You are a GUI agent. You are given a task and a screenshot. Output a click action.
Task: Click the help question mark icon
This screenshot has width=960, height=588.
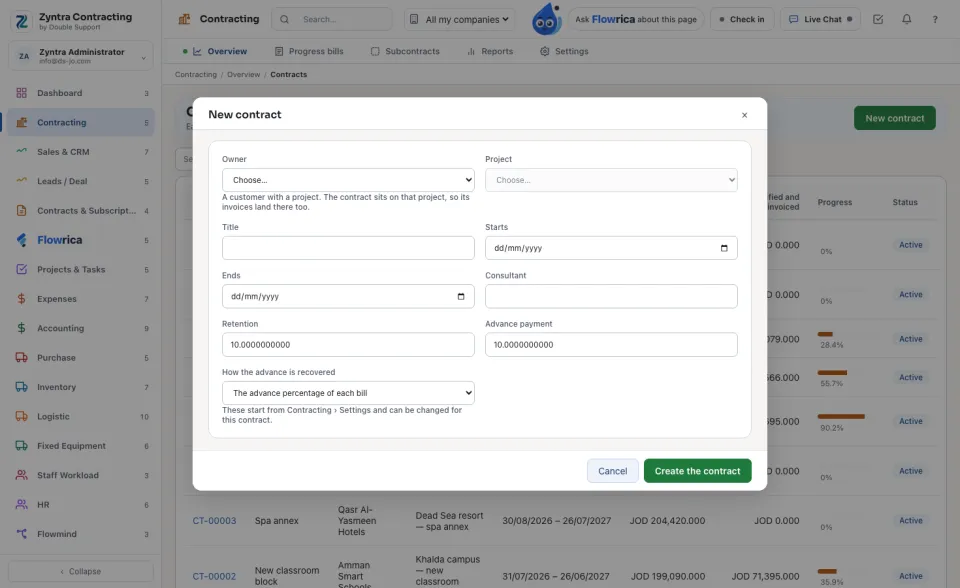pos(935,19)
